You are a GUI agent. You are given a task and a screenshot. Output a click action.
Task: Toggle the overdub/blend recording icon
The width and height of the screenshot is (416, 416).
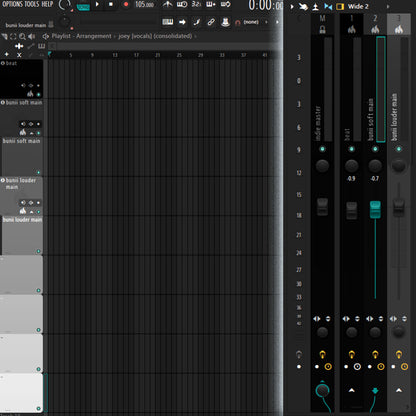pyautogui.click(x=211, y=4)
